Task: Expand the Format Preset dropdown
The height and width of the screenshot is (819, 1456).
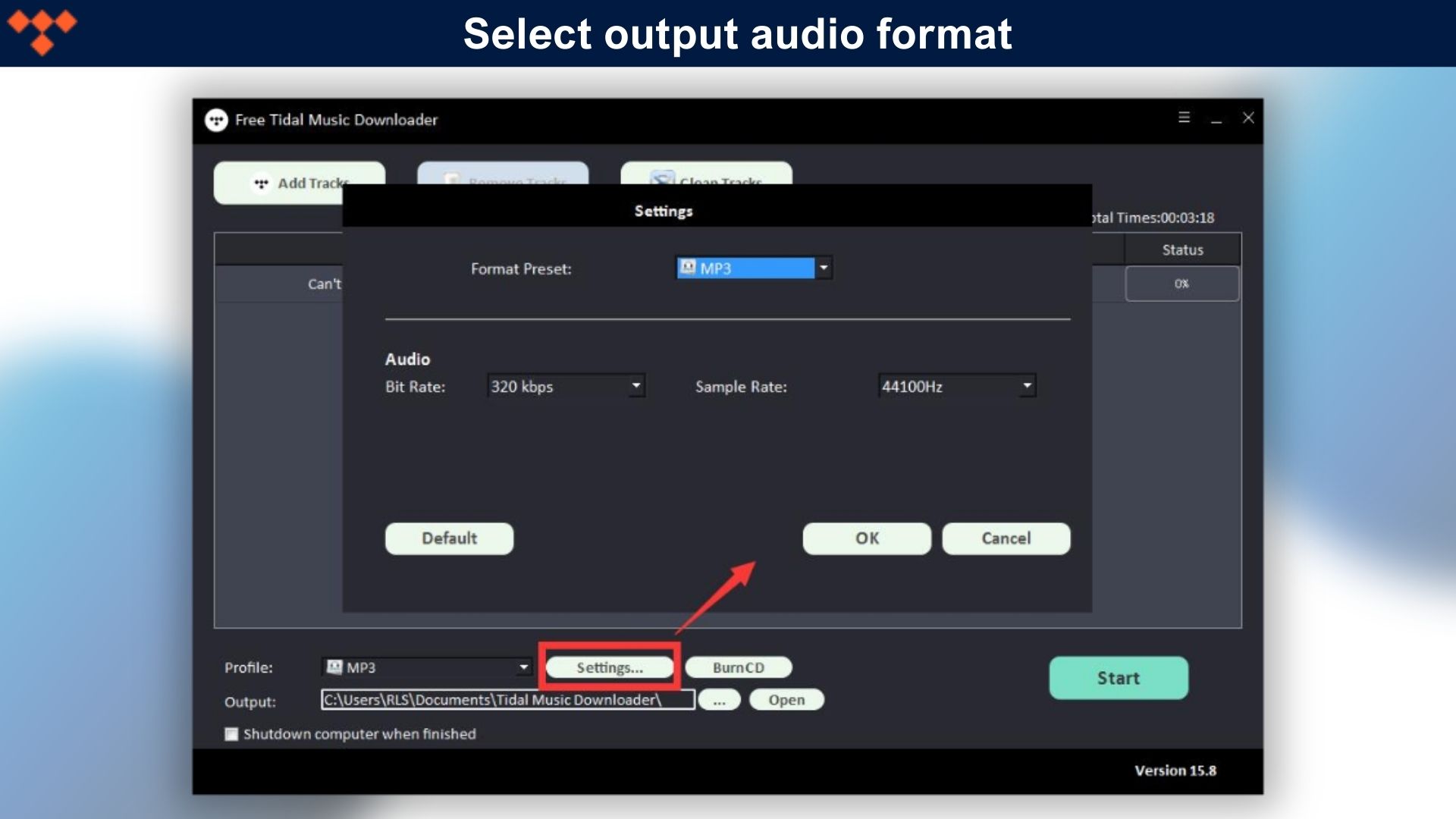Action: pos(824,268)
